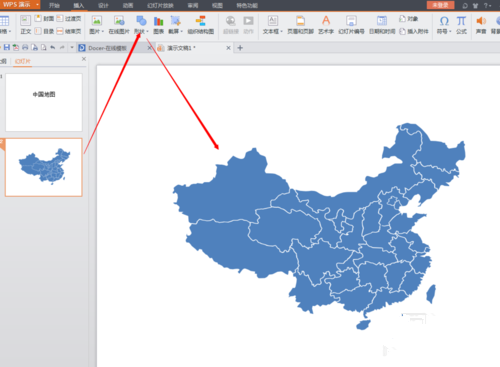Click the 对象 object icon
This screenshot has width=500, height=367.
coord(402,19)
